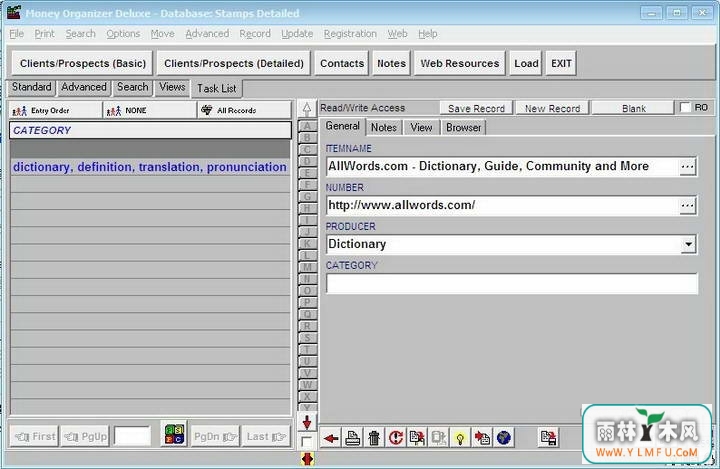The image size is (720, 469).
Task: Open the PRODUCER dropdown arrow
Action: coord(688,244)
